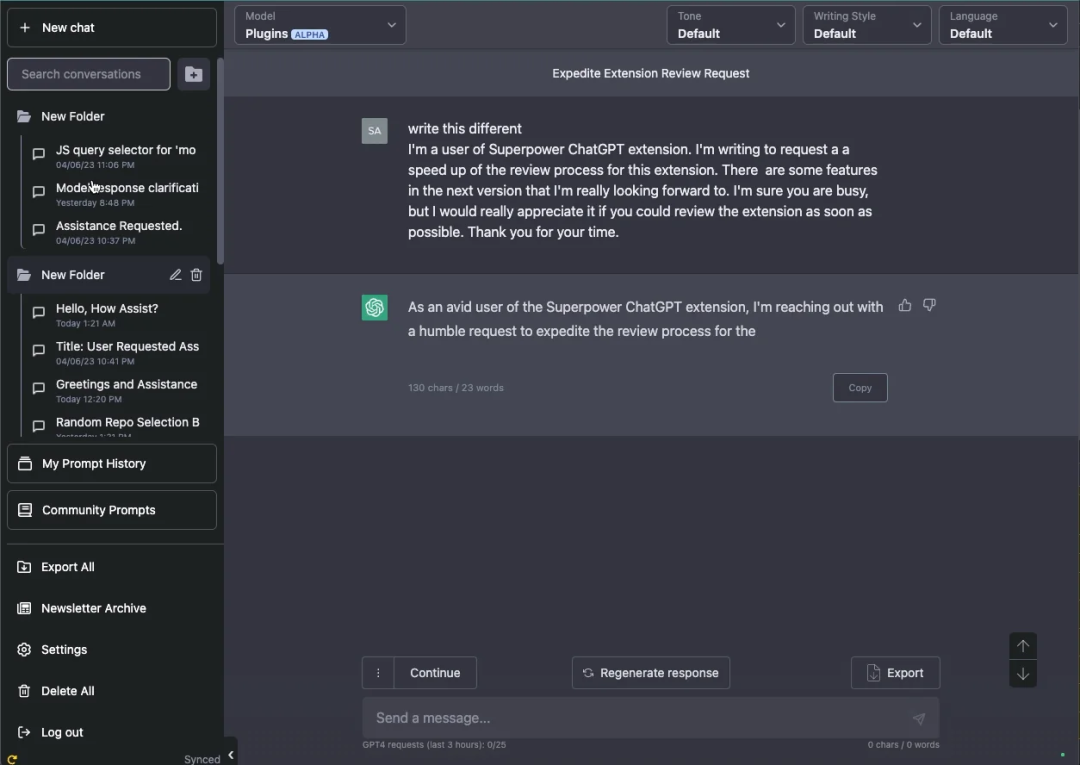
Task: Give the response a thumbs down
Action: click(929, 305)
